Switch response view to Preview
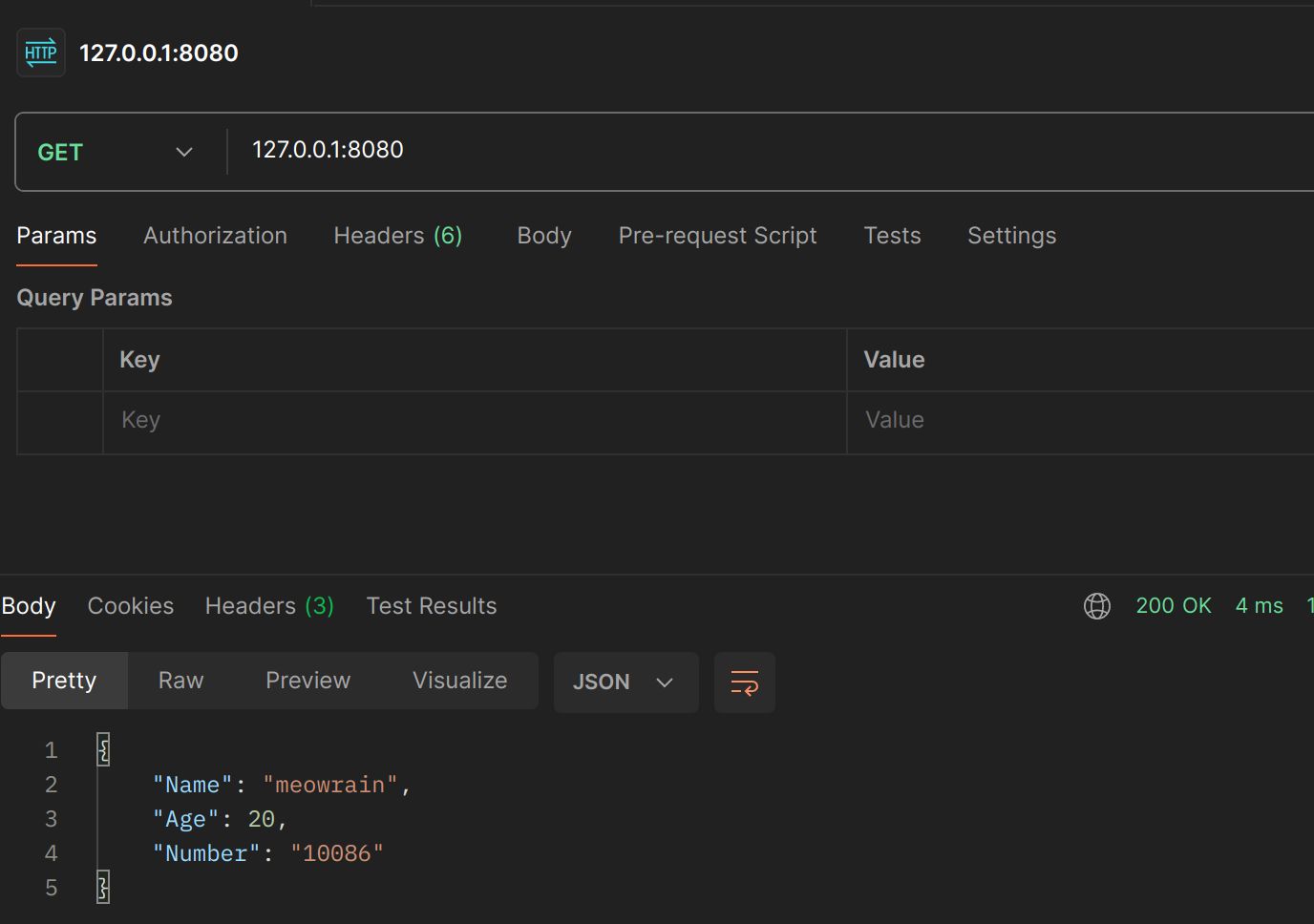The image size is (1314, 924). coord(307,681)
